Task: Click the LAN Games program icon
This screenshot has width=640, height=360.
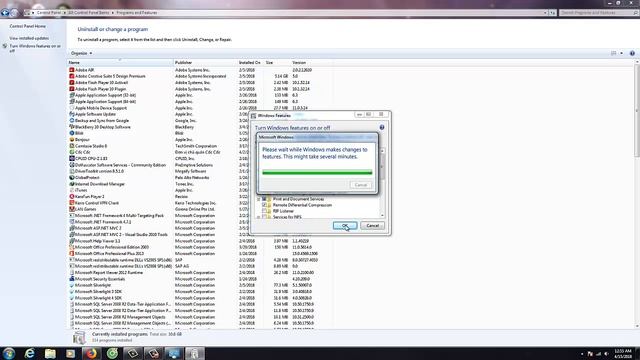Action: point(71,209)
